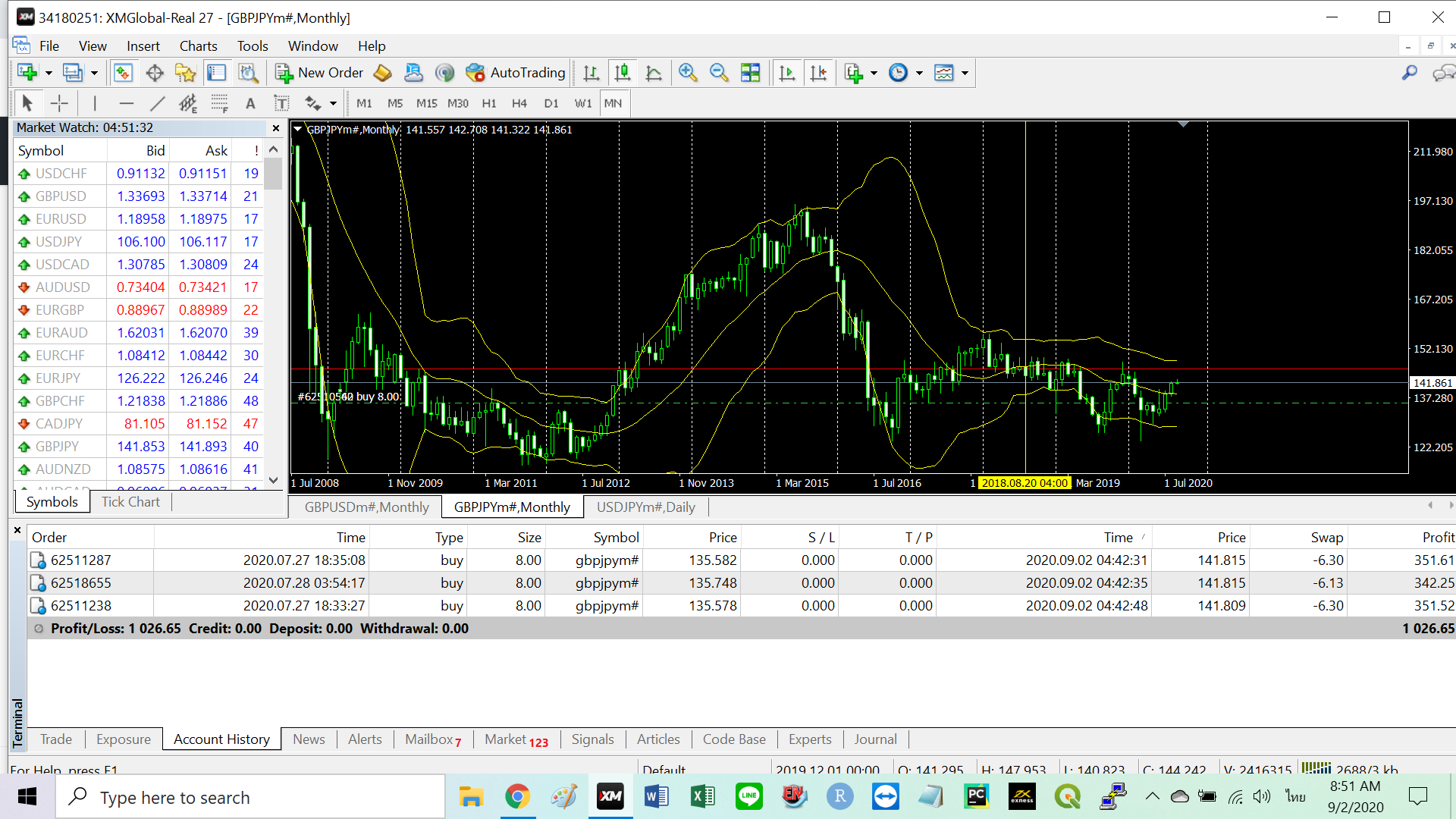Select the GBPJPY row in Market Watch

pyautogui.click(x=139, y=447)
